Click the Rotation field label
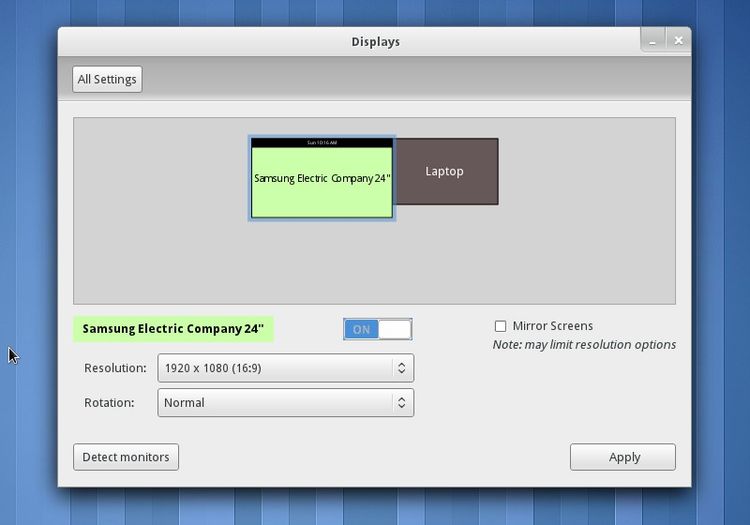This screenshot has height=525, width=750. 109,402
